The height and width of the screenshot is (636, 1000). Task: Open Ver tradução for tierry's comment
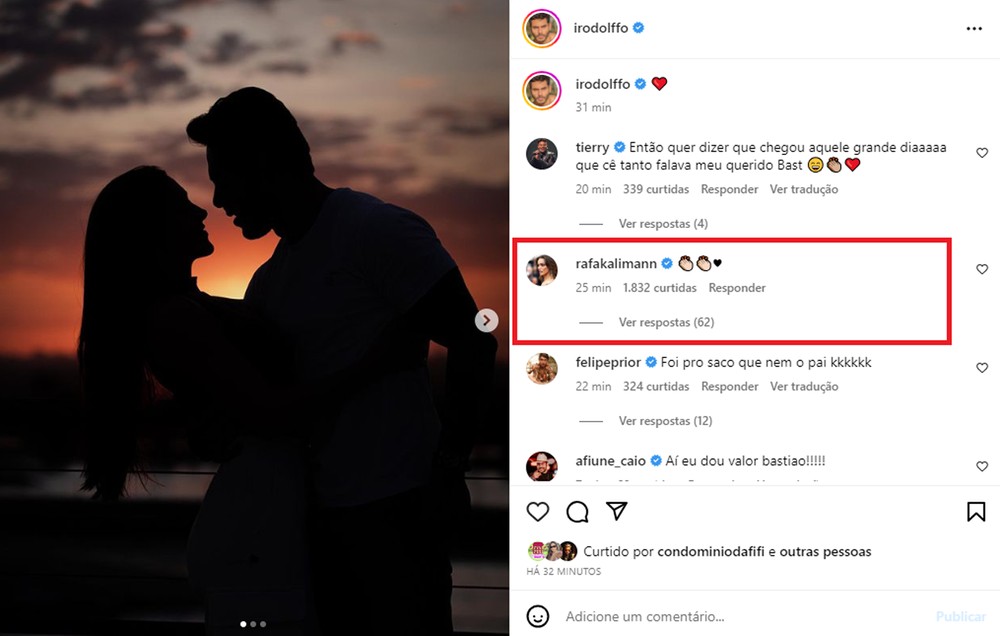tap(804, 188)
